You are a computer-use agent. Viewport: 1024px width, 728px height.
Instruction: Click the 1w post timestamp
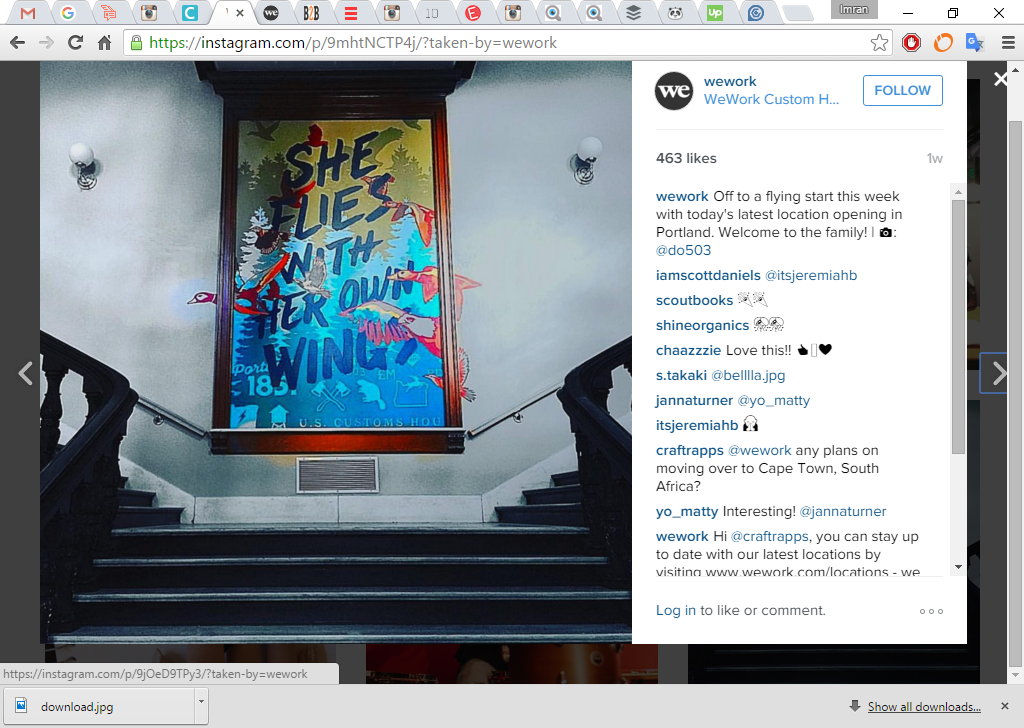click(934, 159)
